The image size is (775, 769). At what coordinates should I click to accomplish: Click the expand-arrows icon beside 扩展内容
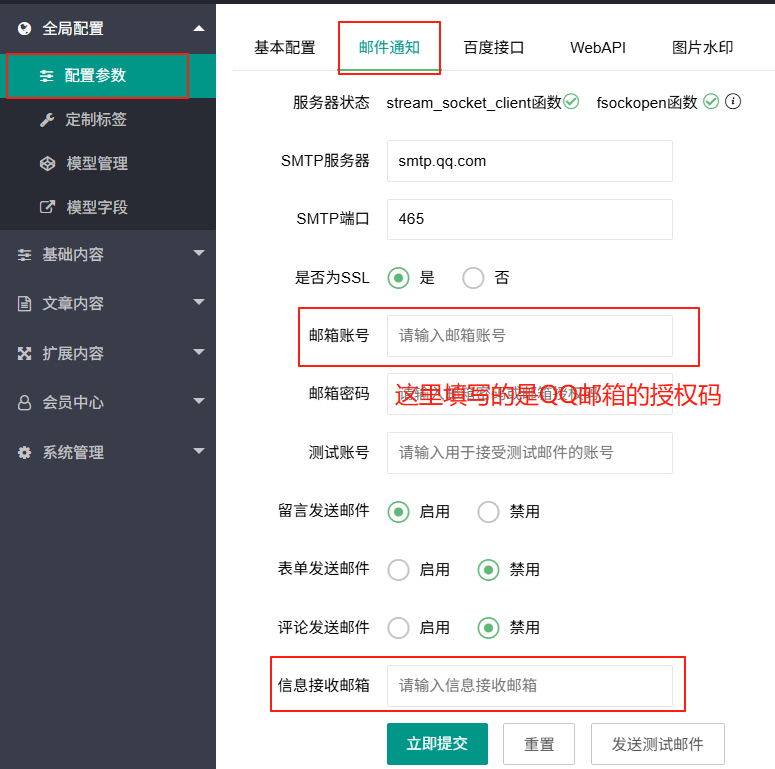point(24,353)
